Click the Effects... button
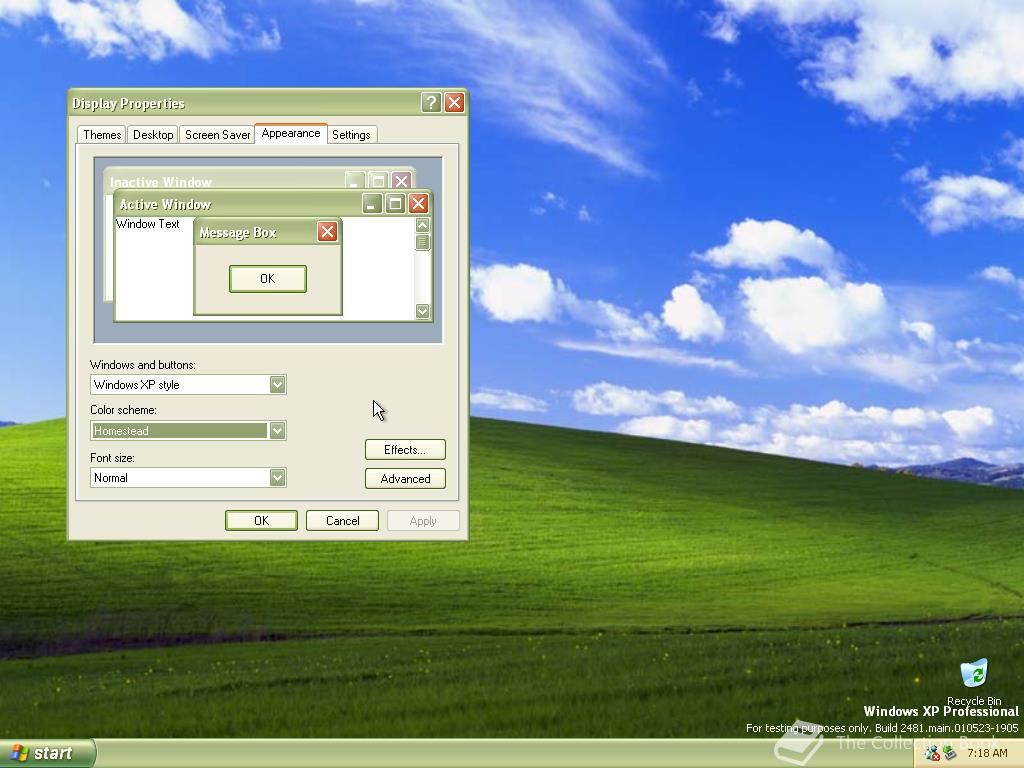This screenshot has width=1024, height=768. pos(405,449)
